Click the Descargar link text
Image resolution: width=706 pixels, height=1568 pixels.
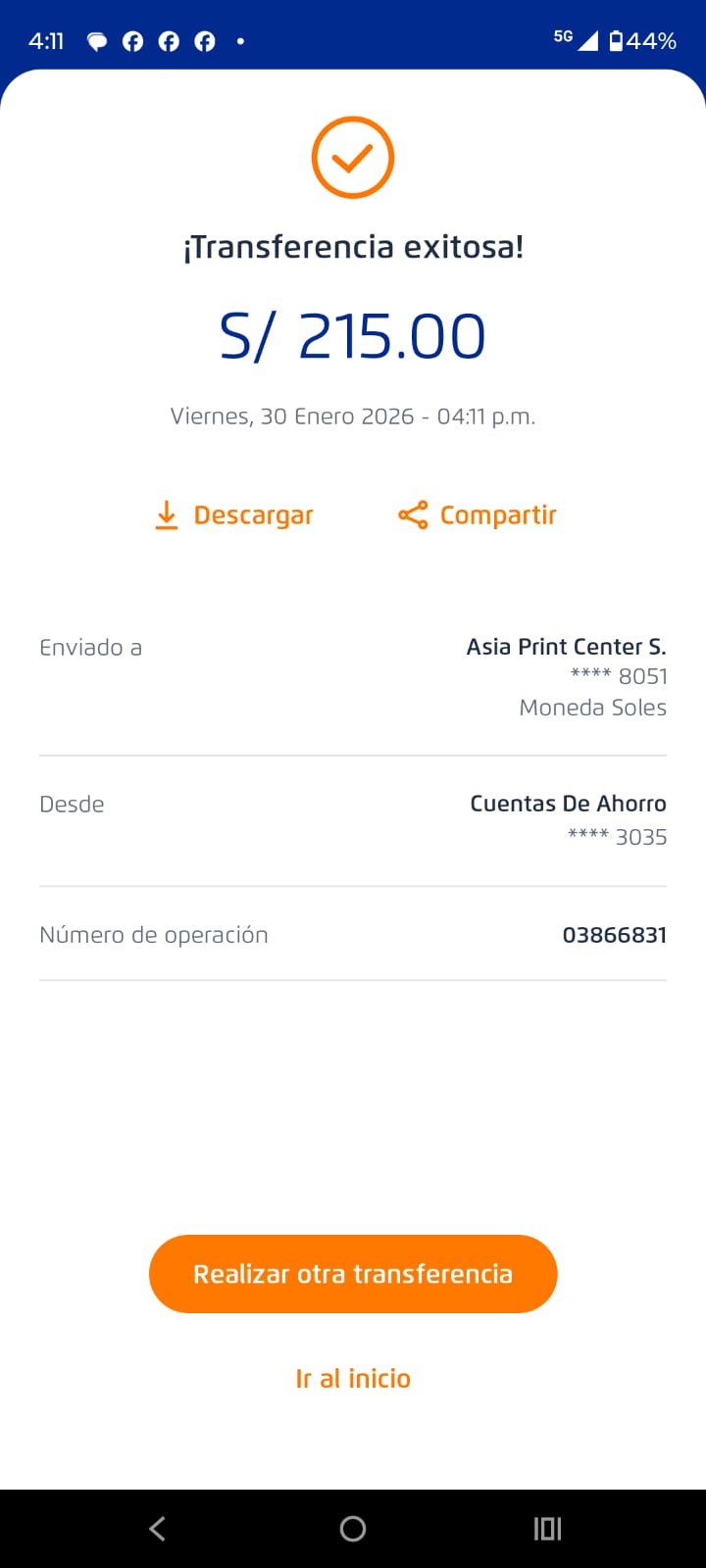click(253, 514)
